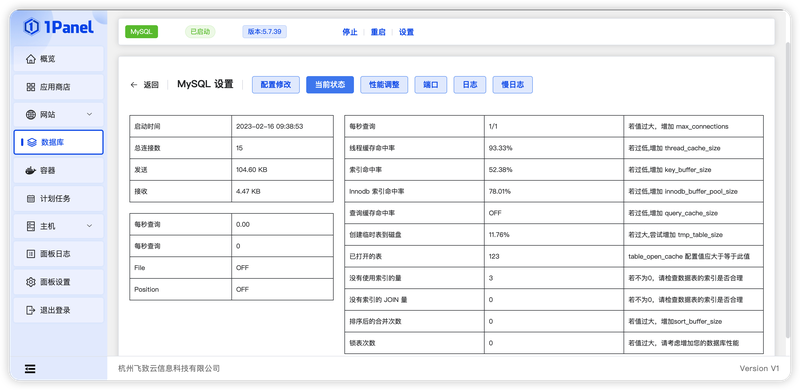
Task: Click the 退出登录 logout icon
Action: 31,310
